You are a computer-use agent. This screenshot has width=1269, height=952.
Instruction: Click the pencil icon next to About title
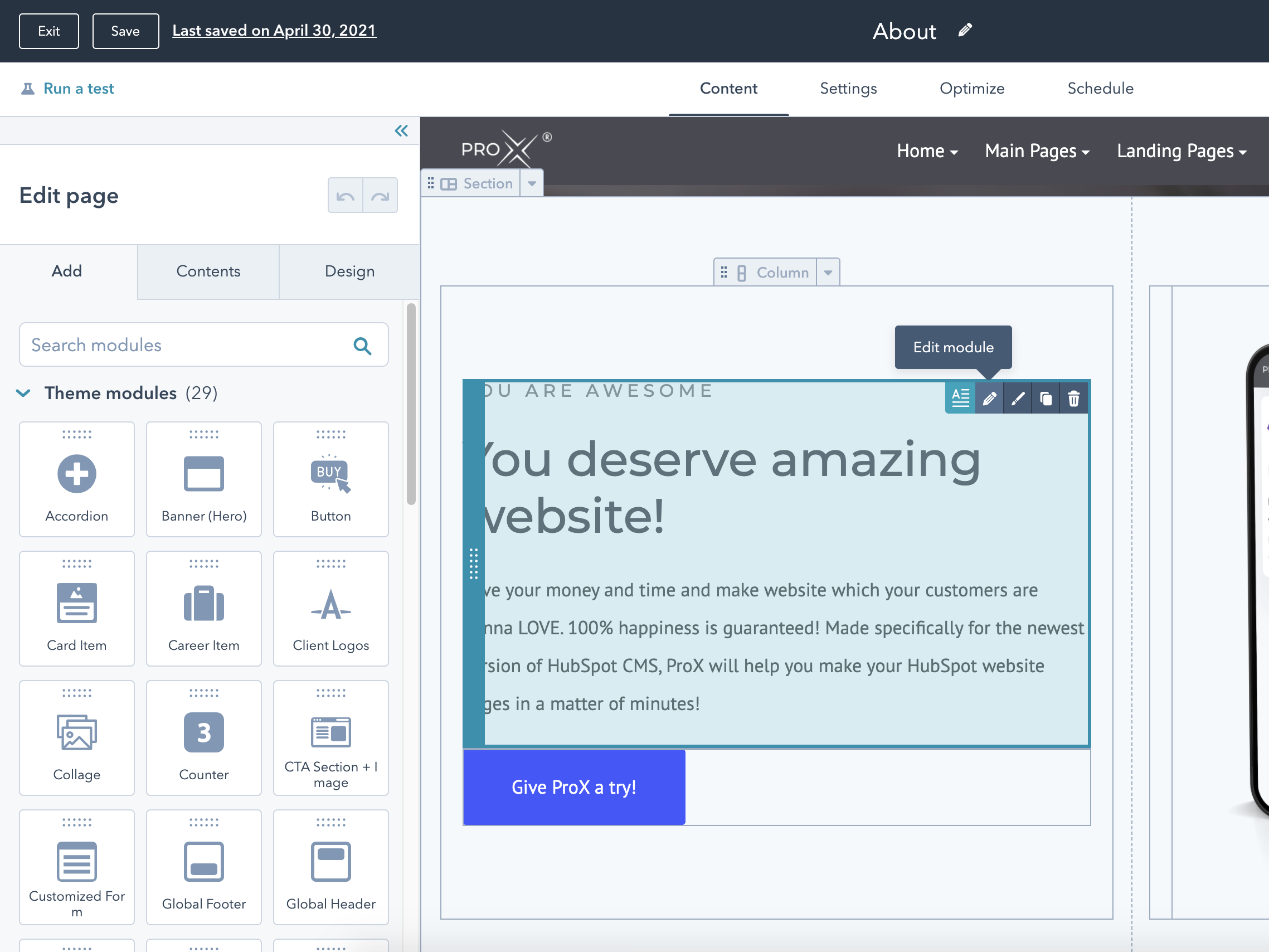(965, 30)
